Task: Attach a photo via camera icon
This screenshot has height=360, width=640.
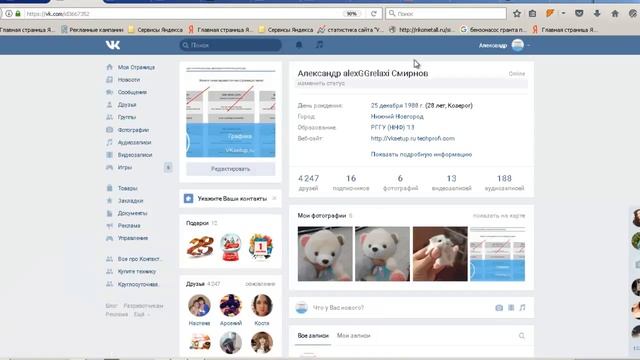Action: [x=499, y=308]
